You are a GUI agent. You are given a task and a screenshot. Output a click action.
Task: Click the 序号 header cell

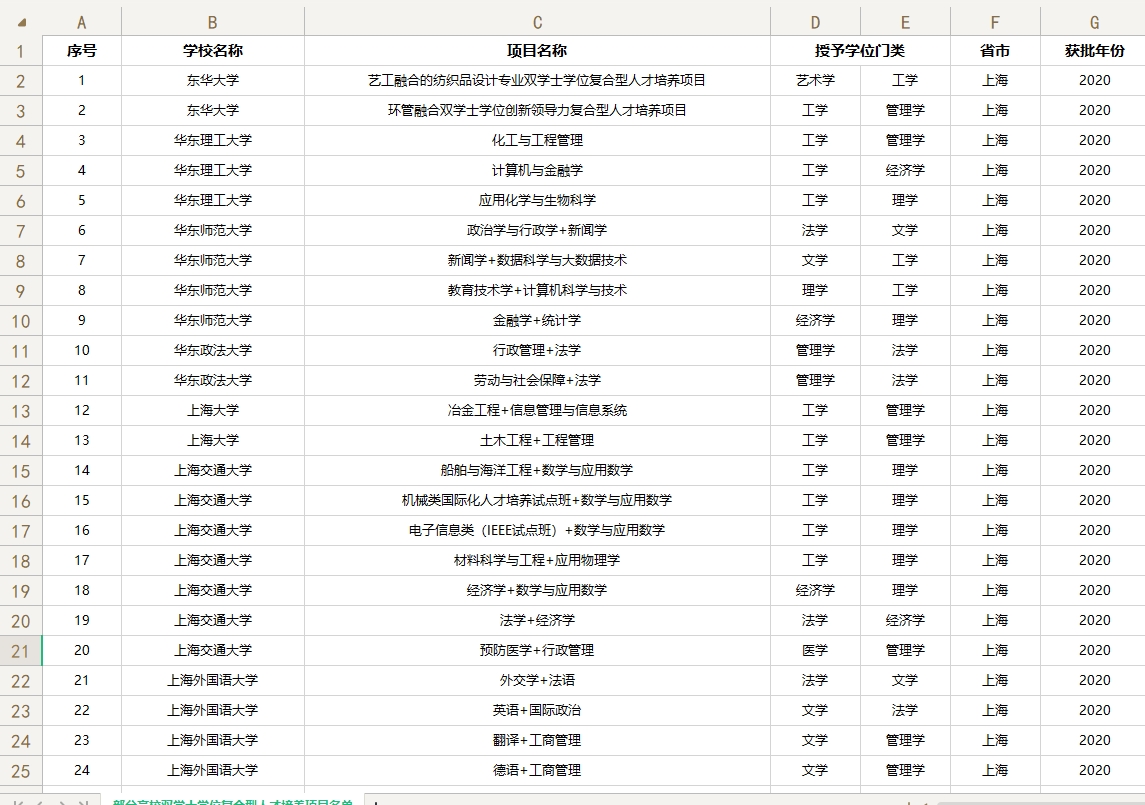[81, 50]
